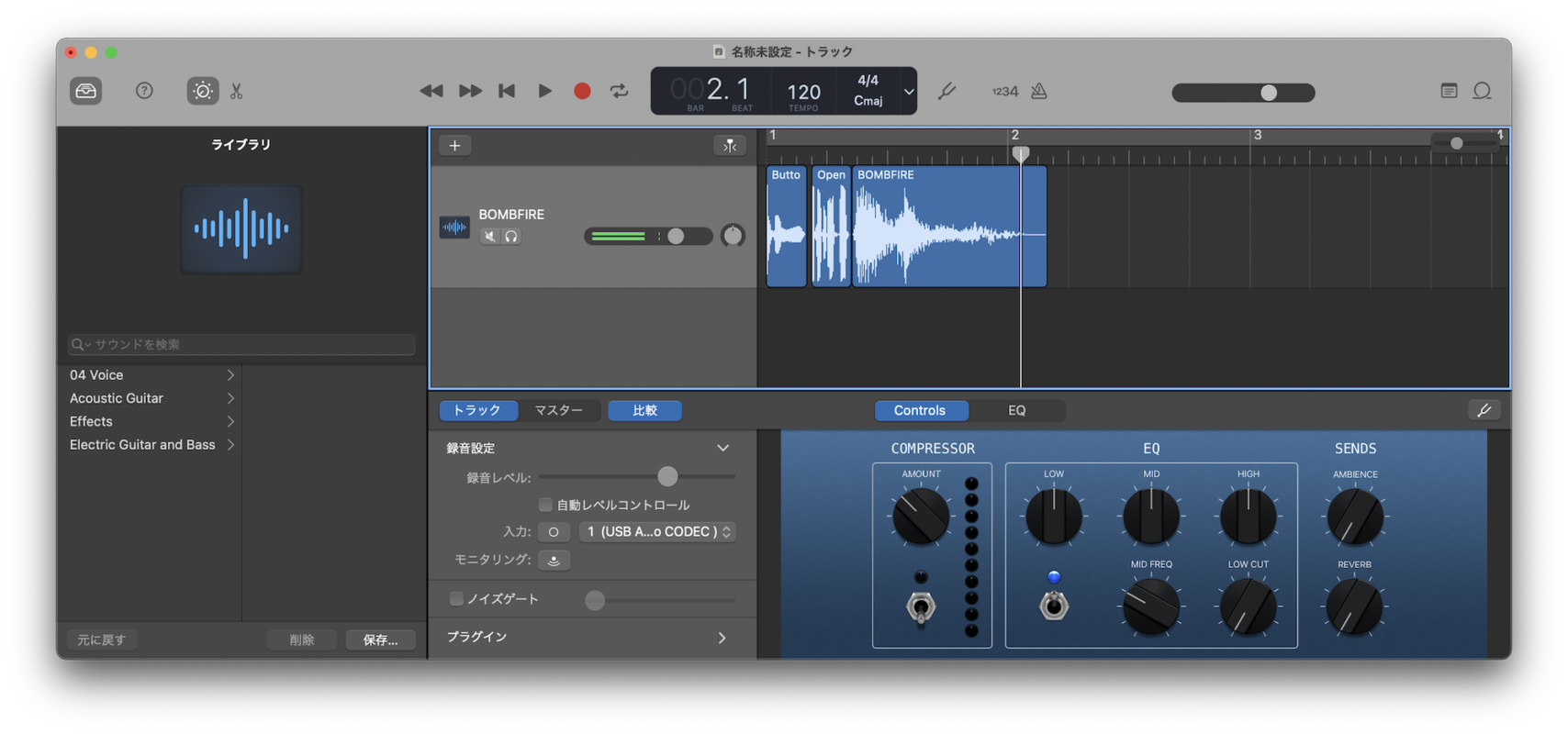
Task: Add a new track with plus button
Action: point(454,145)
